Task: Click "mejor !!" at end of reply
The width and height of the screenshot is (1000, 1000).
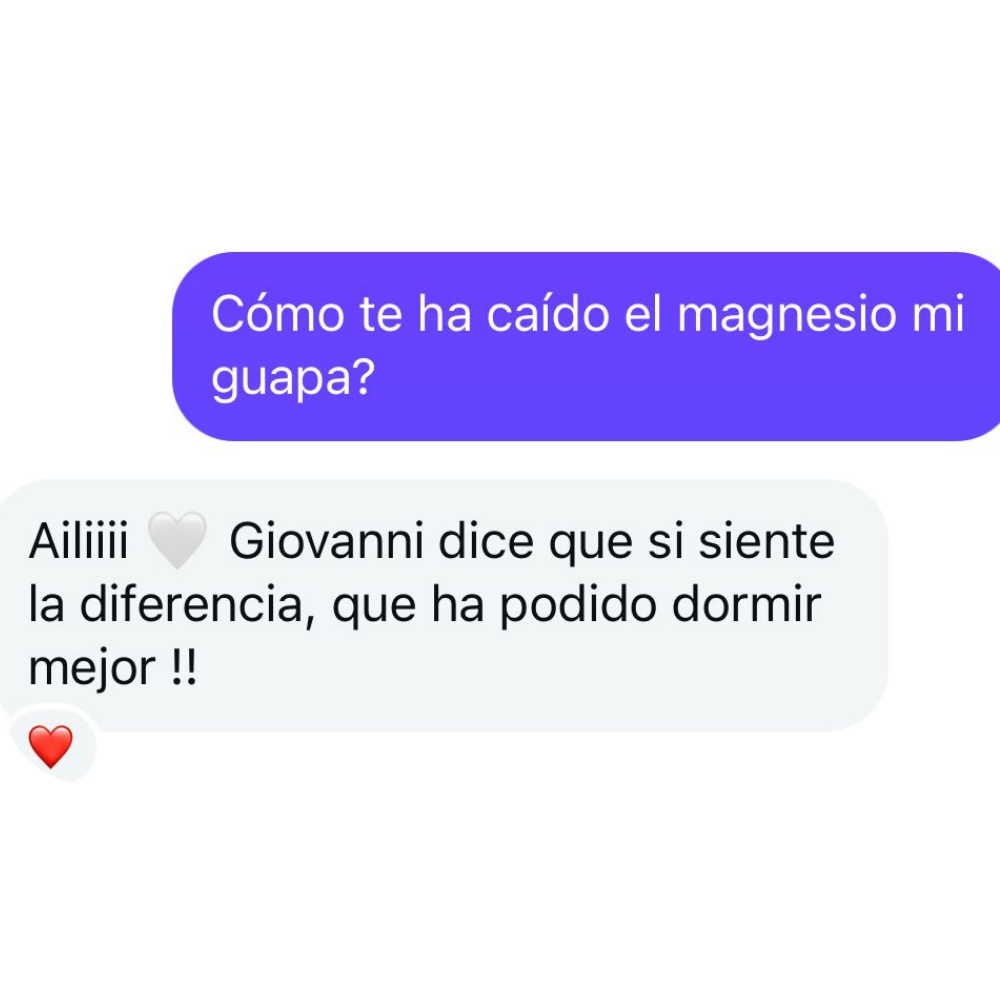Action: coord(113,668)
